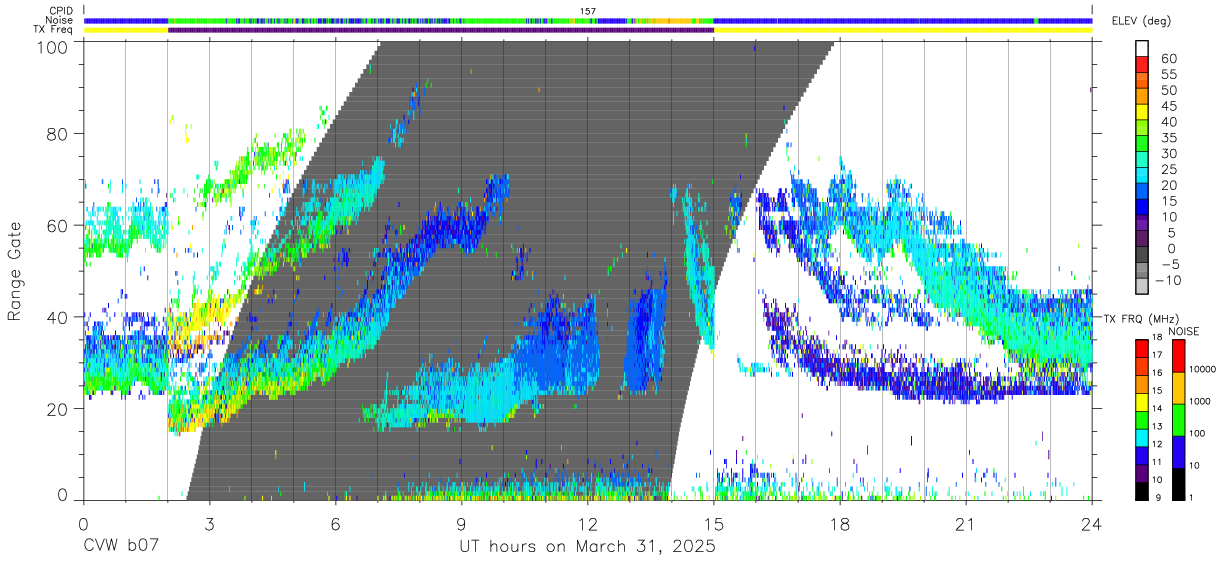The image size is (1228, 567).
Task: Click the '10000' label on NOISE scale
Action: pos(1201,370)
